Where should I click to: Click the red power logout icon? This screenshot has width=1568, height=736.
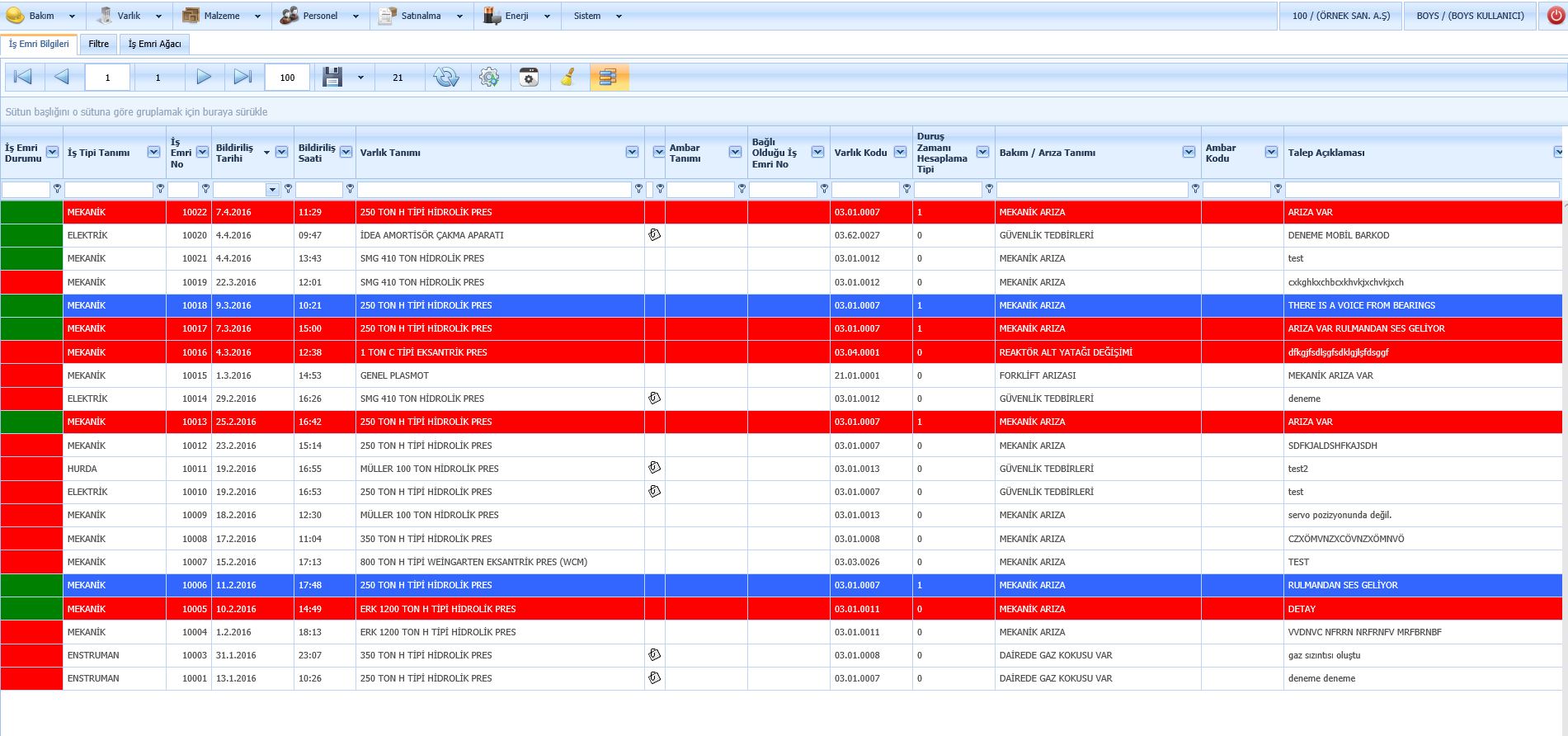point(1556,16)
